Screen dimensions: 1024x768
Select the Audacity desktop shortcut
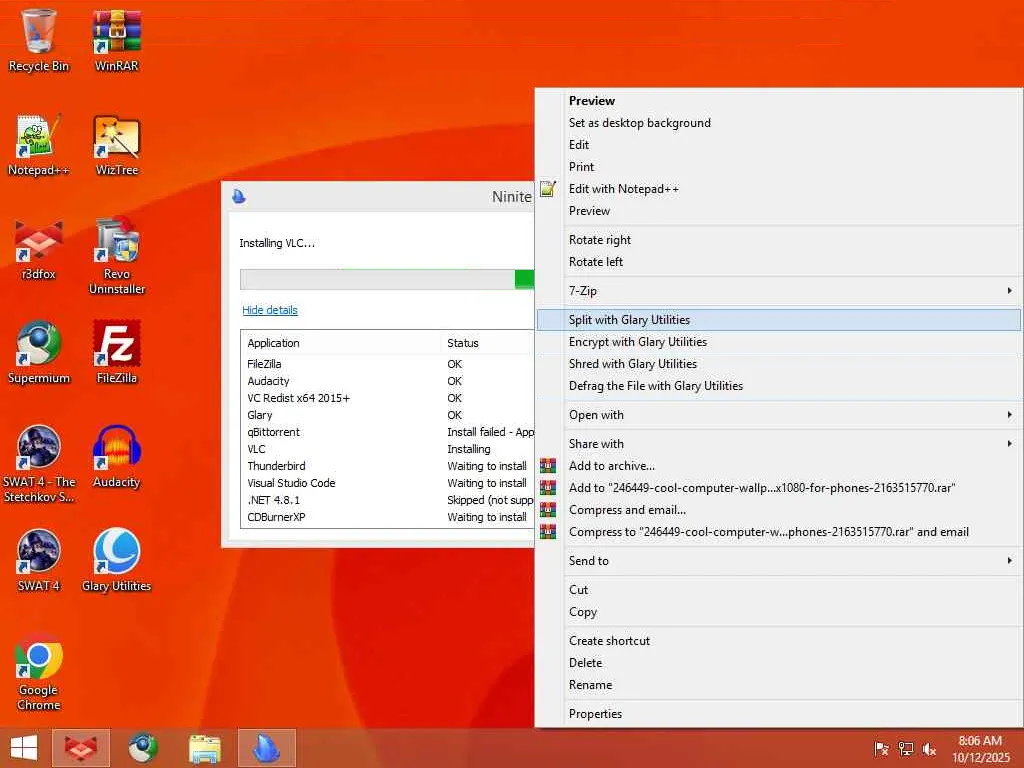pyautogui.click(x=117, y=457)
